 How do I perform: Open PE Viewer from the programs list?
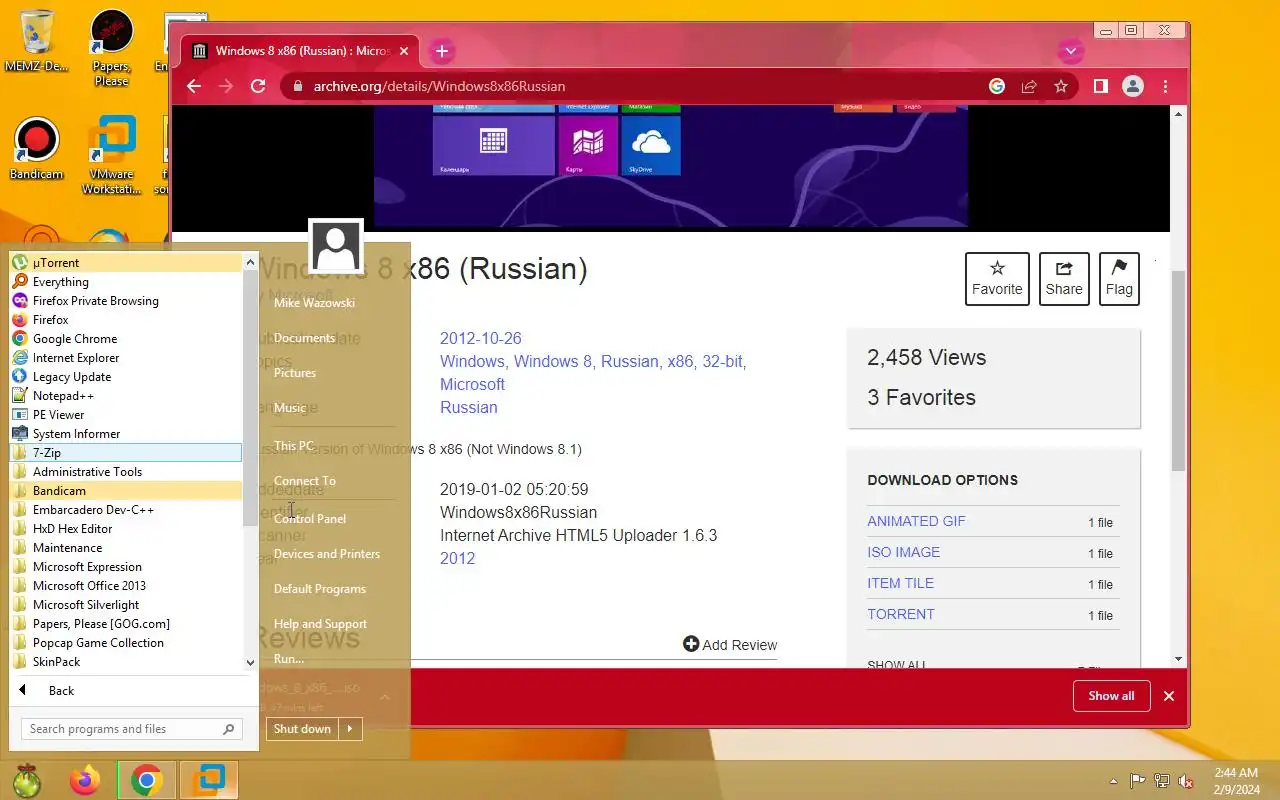[x=126, y=415]
